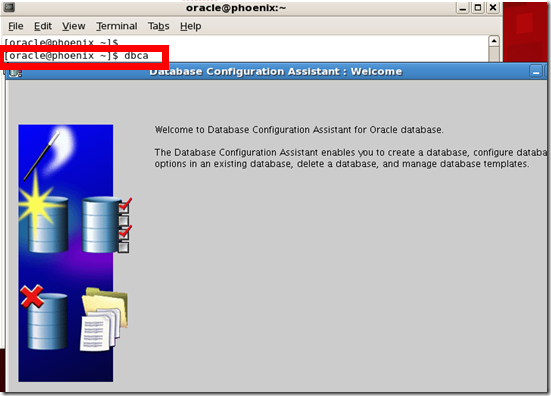
Task: Click the Database Configuration Assistant window icon
Action: pos(15,72)
